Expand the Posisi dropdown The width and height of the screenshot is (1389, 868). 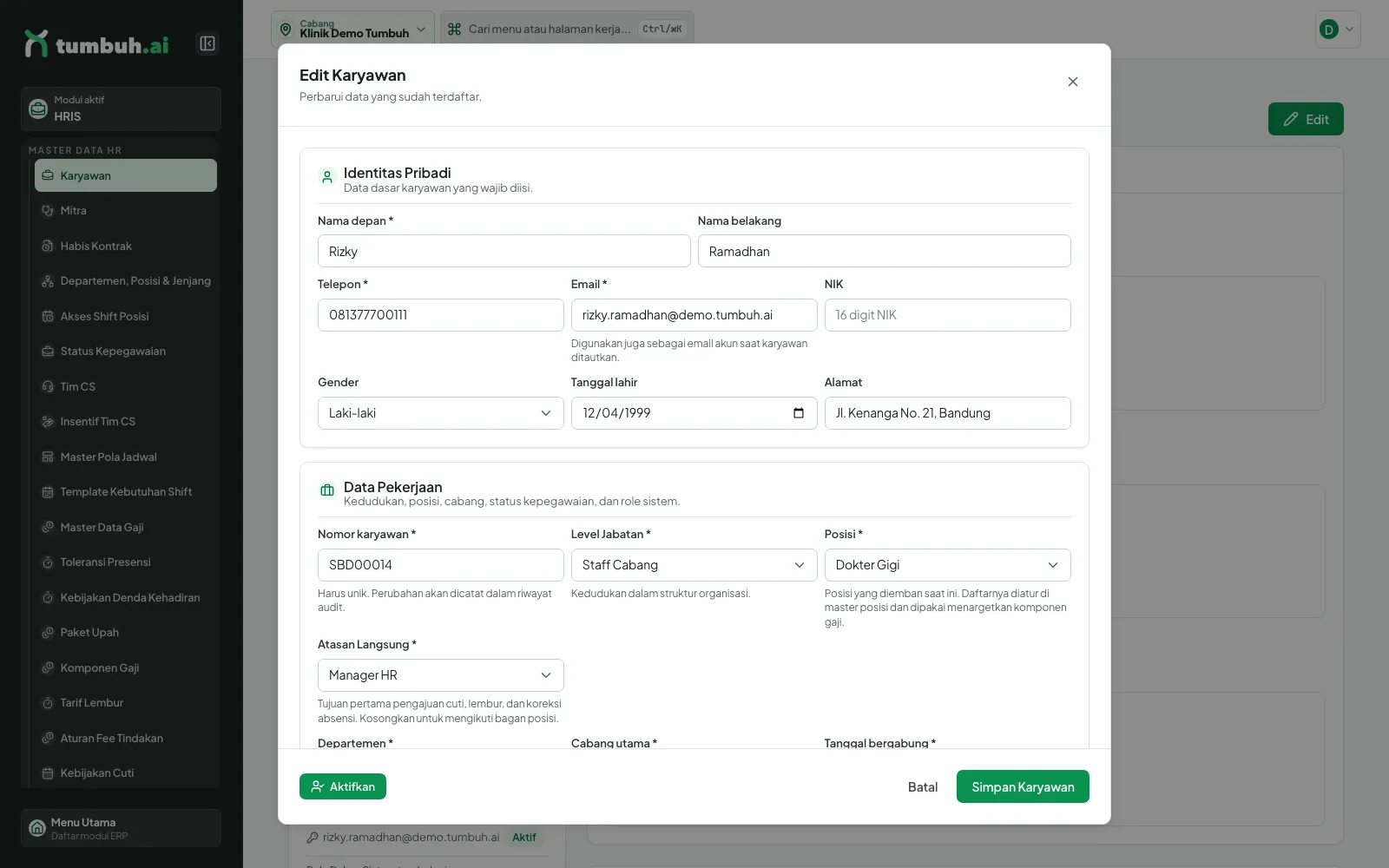click(x=948, y=565)
